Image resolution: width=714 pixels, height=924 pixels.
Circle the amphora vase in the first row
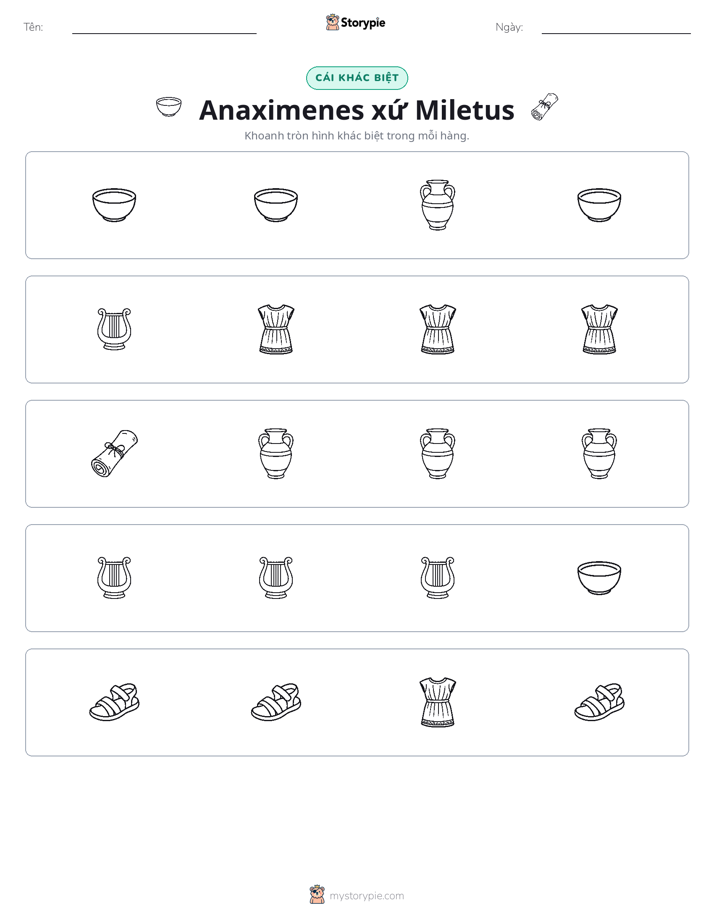(x=437, y=204)
